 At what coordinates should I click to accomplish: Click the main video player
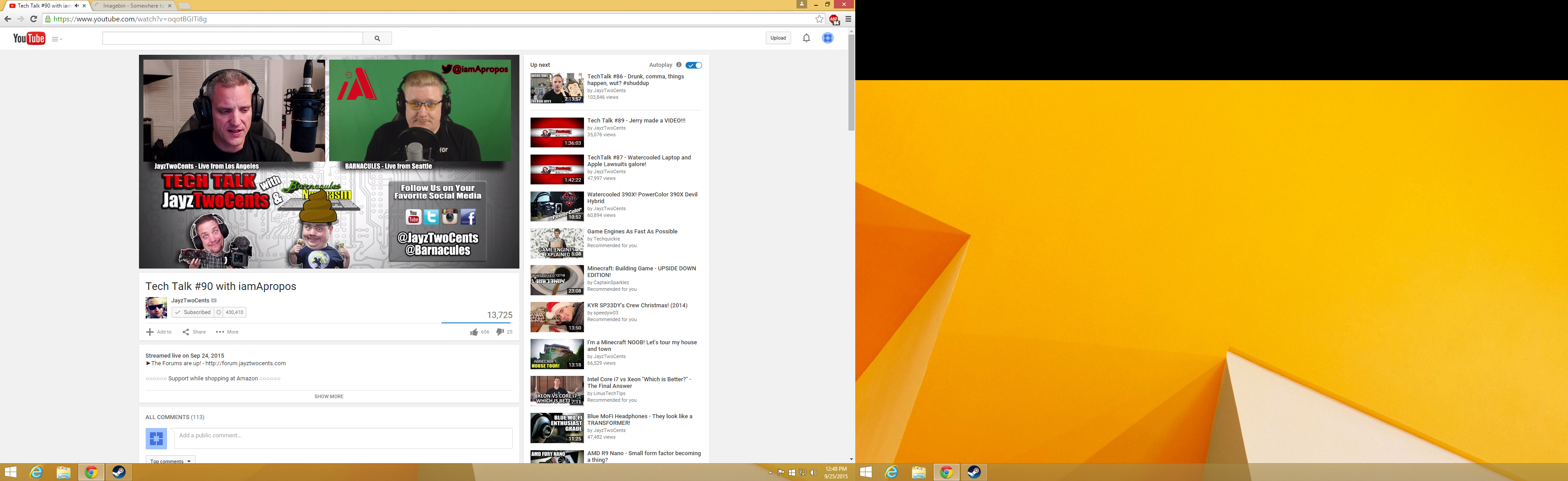click(329, 162)
